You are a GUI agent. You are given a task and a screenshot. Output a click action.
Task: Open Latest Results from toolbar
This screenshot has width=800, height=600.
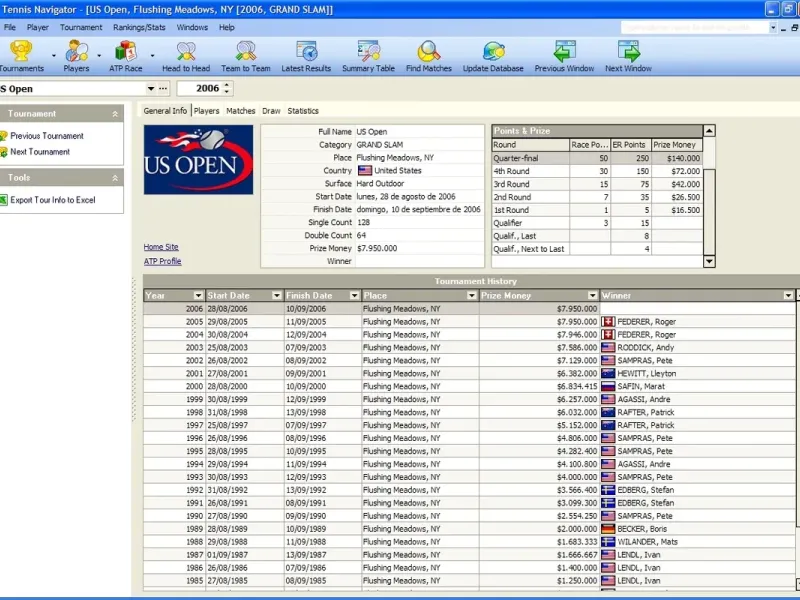click(x=306, y=51)
